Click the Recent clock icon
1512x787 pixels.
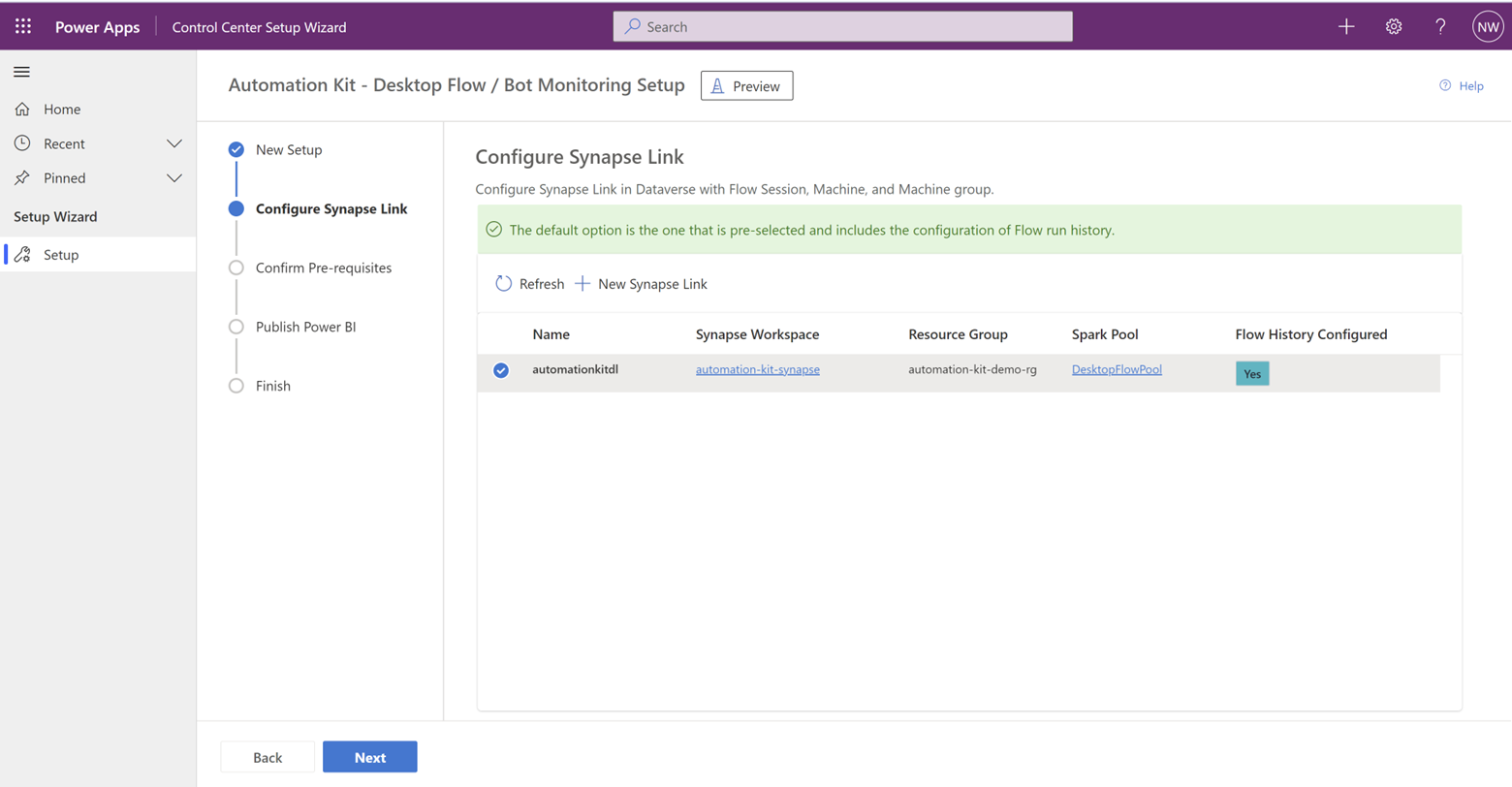pyautogui.click(x=22, y=143)
